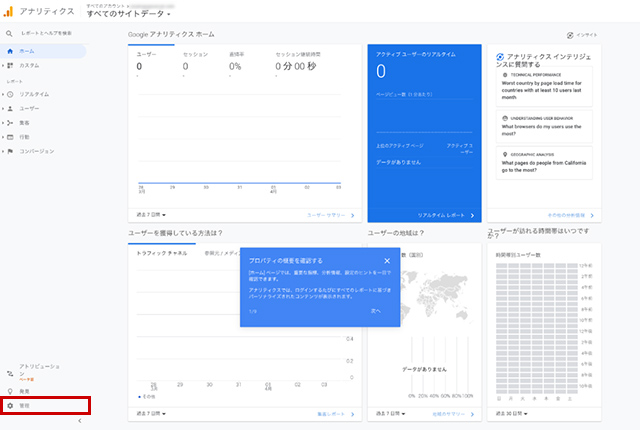Open the リアルタイム レポート link
The width and height of the screenshot is (640, 430).
point(441,215)
